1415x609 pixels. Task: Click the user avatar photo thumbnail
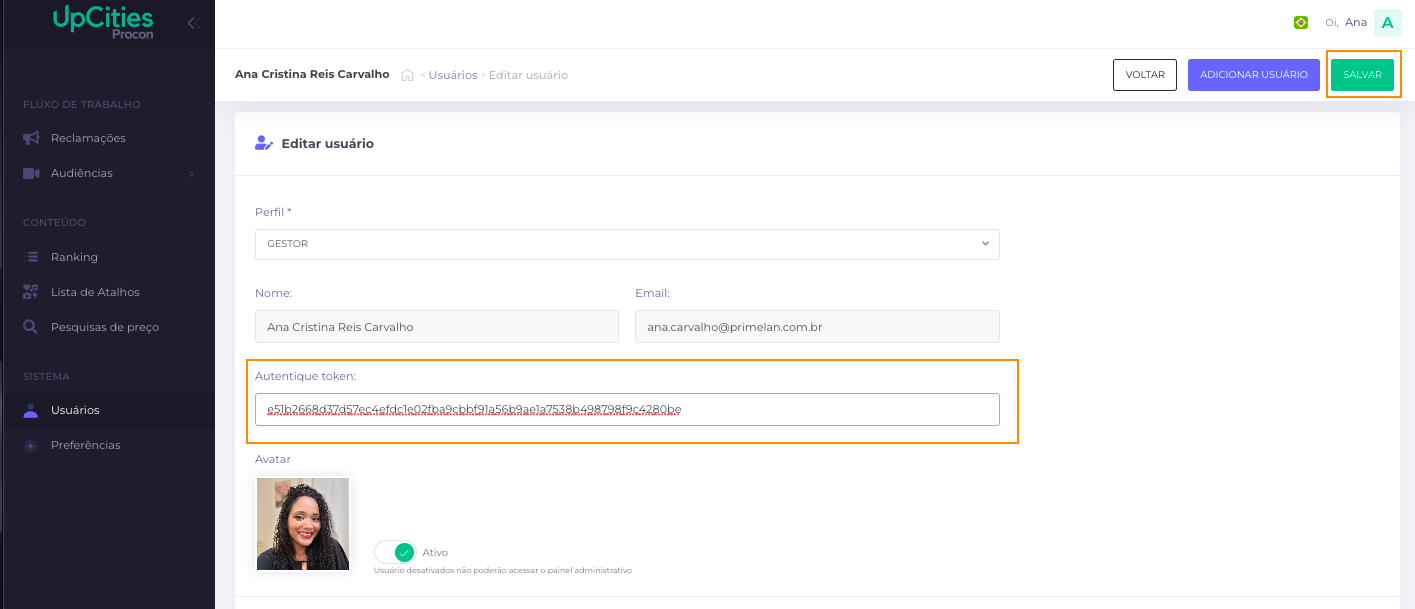(x=303, y=524)
